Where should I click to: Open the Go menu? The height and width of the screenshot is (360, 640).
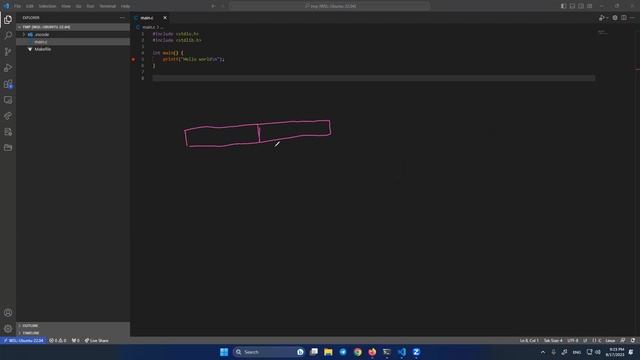click(x=78, y=6)
